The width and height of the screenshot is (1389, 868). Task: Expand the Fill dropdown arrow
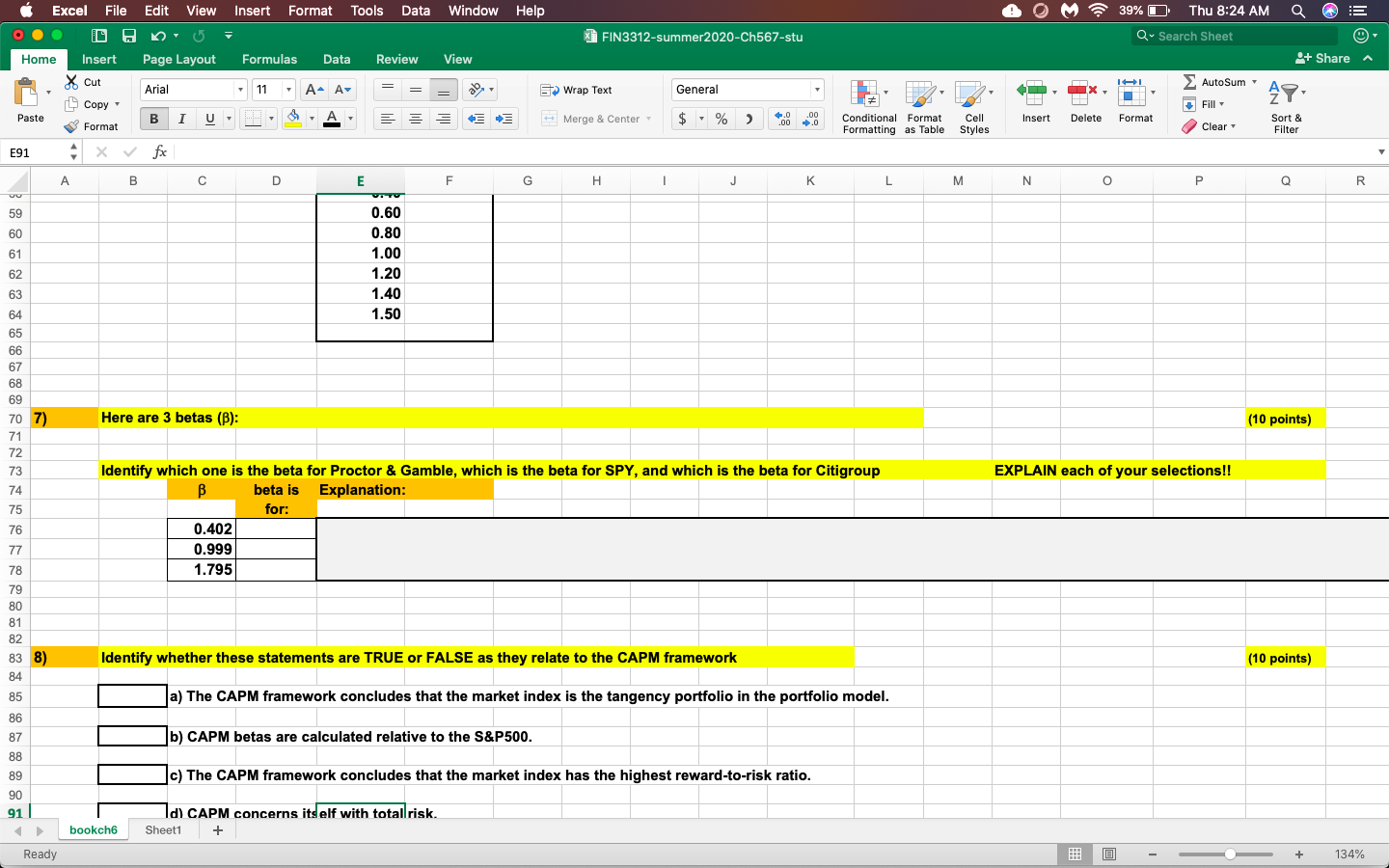click(1221, 104)
